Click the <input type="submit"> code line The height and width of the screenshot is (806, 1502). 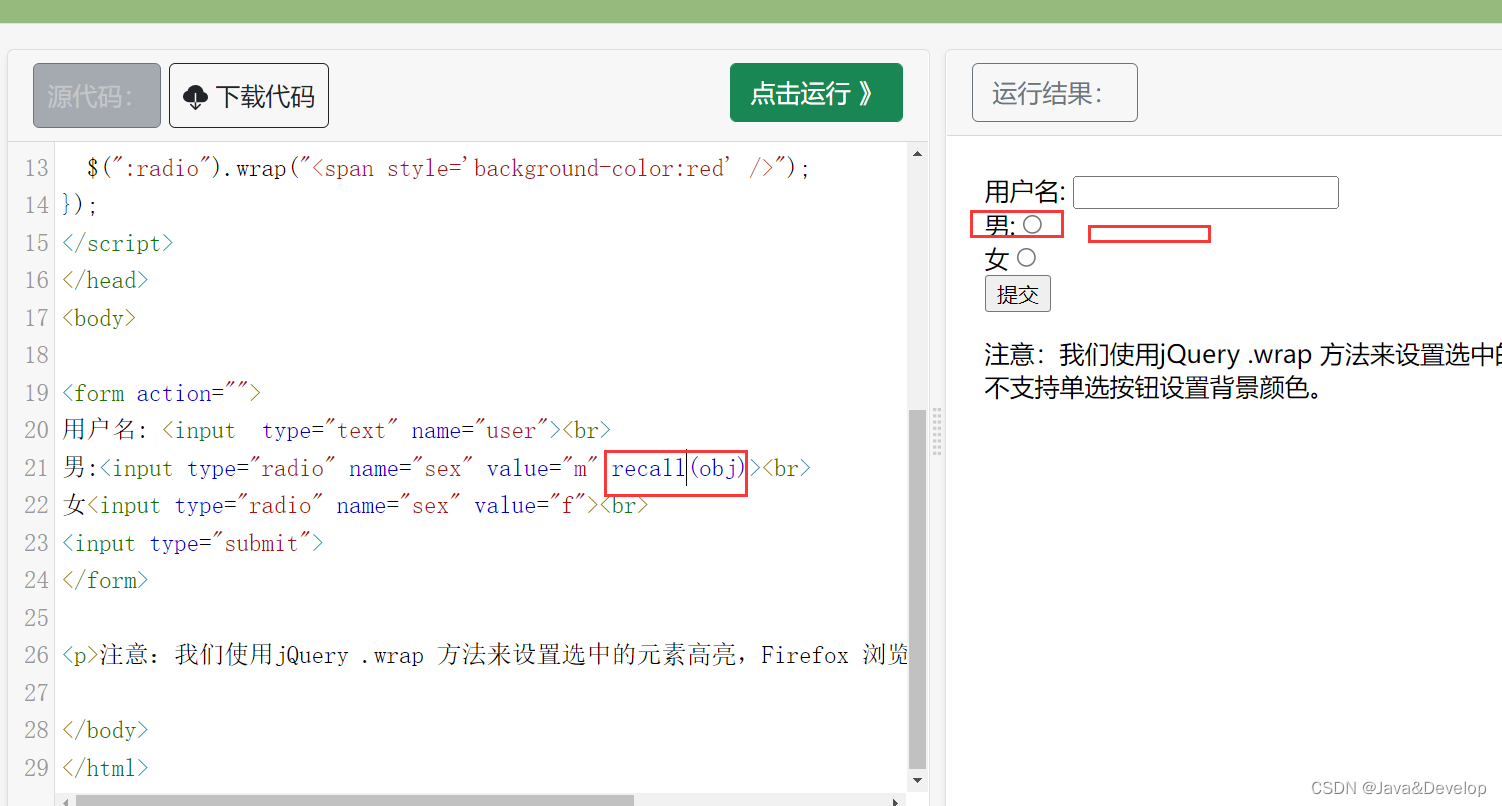tap(193, 543)
